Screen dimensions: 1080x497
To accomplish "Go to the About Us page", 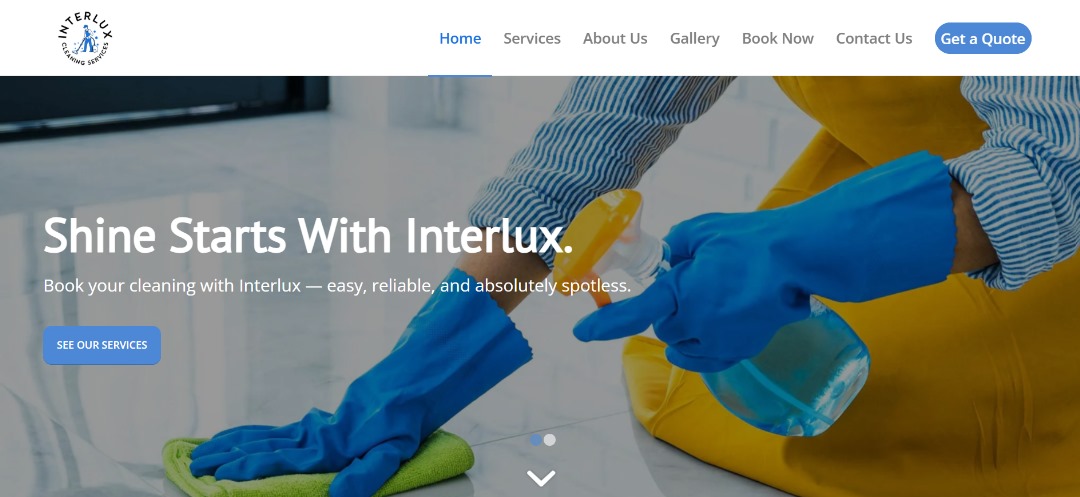I will 615,39.
